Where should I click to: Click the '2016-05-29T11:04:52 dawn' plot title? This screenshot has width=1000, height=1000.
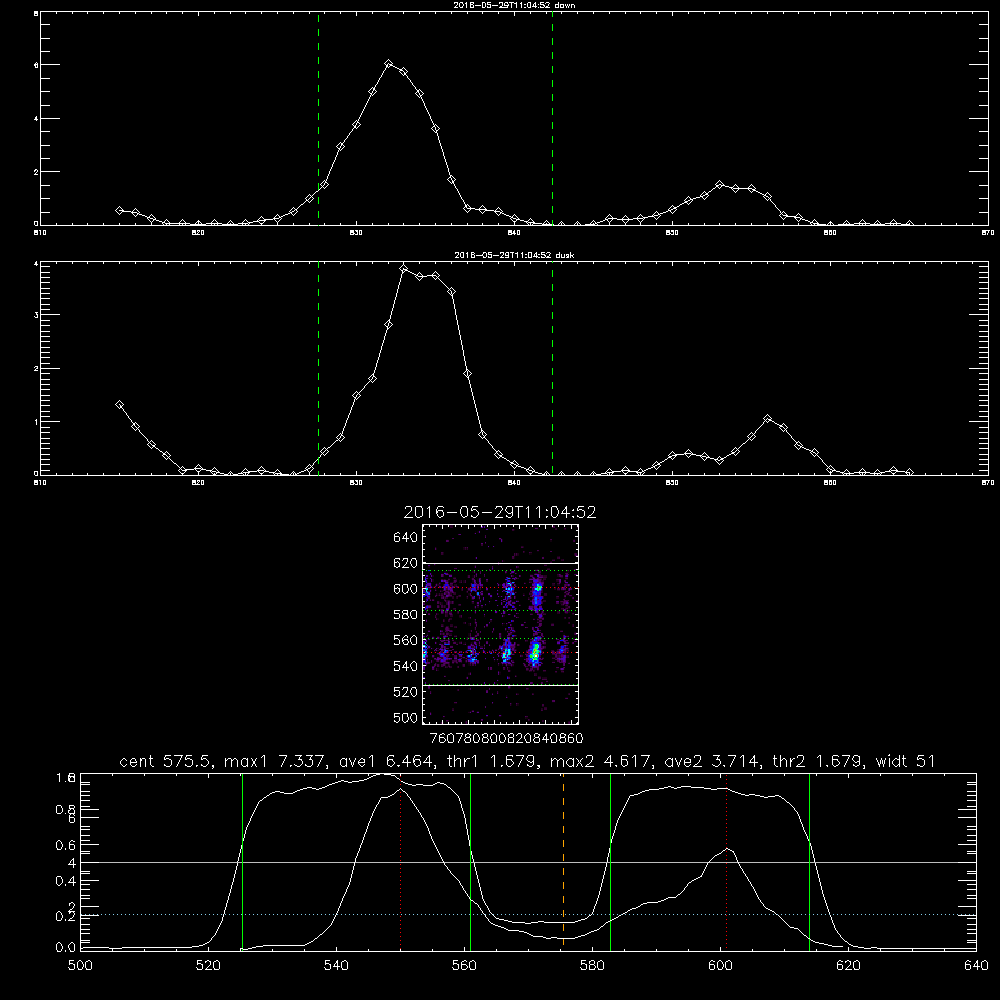click(x=514, y=5)
